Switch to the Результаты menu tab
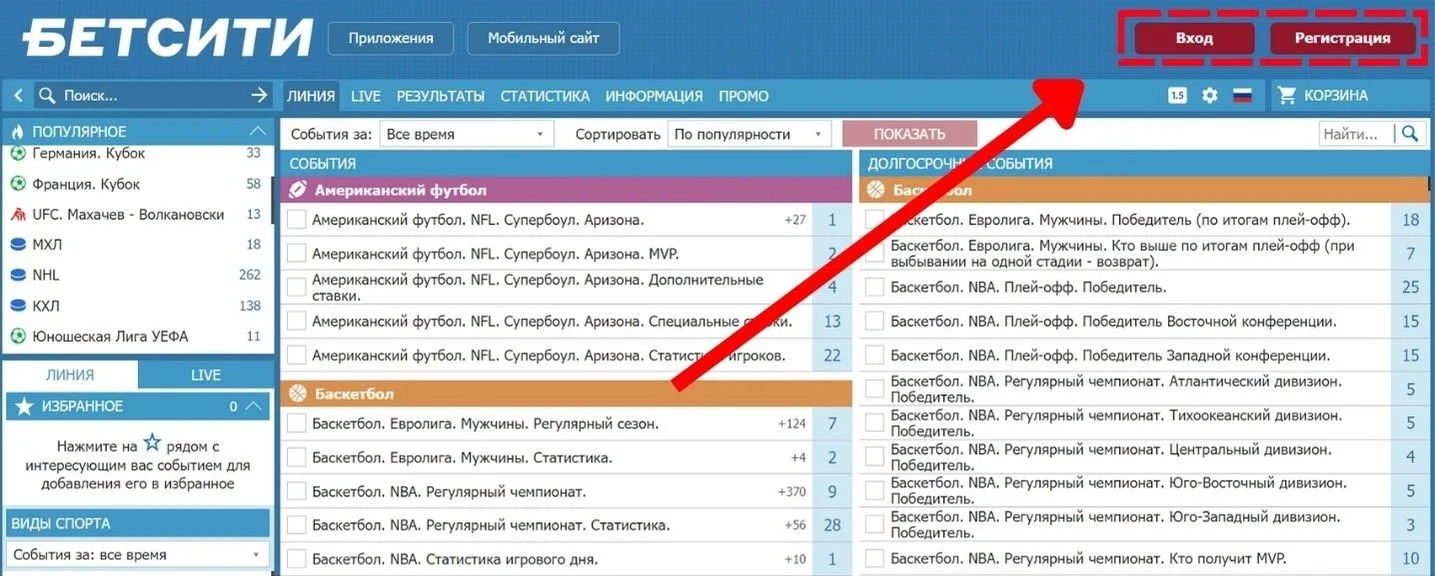1435x576 pixels. point(440,96)
